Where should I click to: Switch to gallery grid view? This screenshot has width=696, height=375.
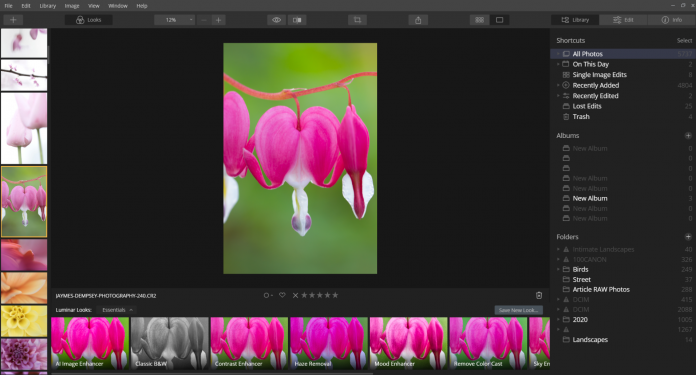[x=479, y=20]
